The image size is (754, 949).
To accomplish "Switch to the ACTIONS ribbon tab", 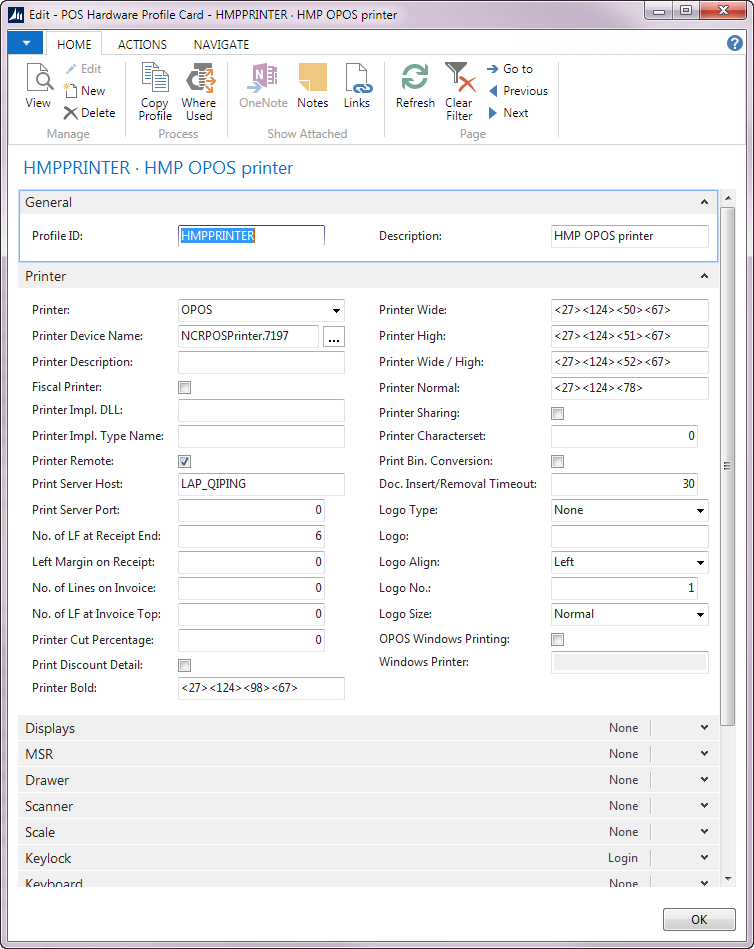I will point(142,44).
